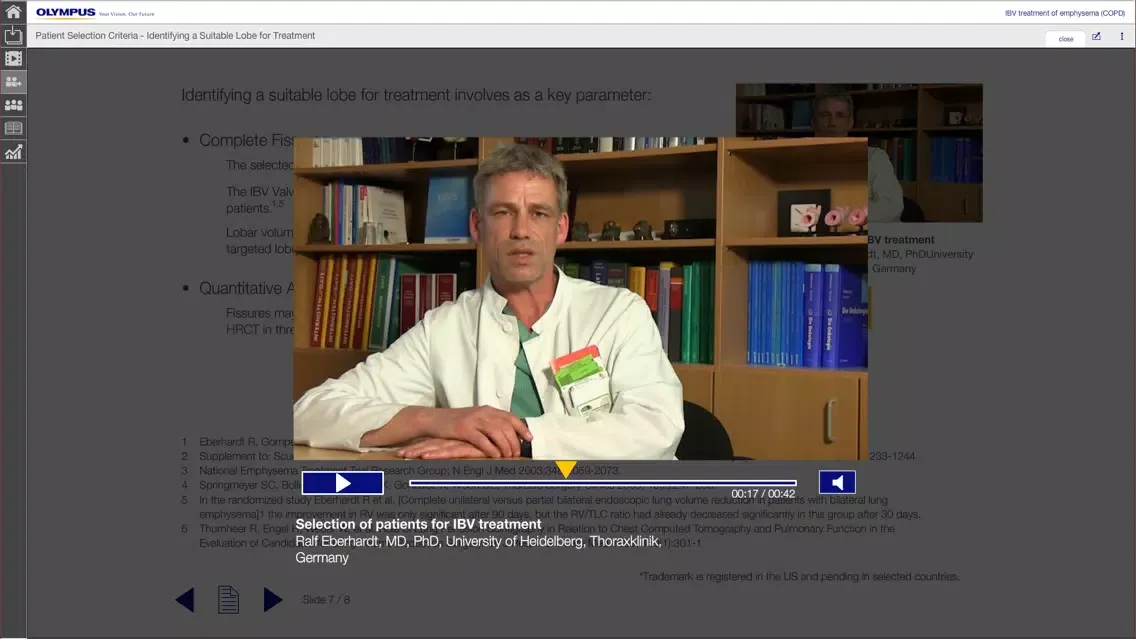Open the open-book library sidebar icon

(13, 128)
